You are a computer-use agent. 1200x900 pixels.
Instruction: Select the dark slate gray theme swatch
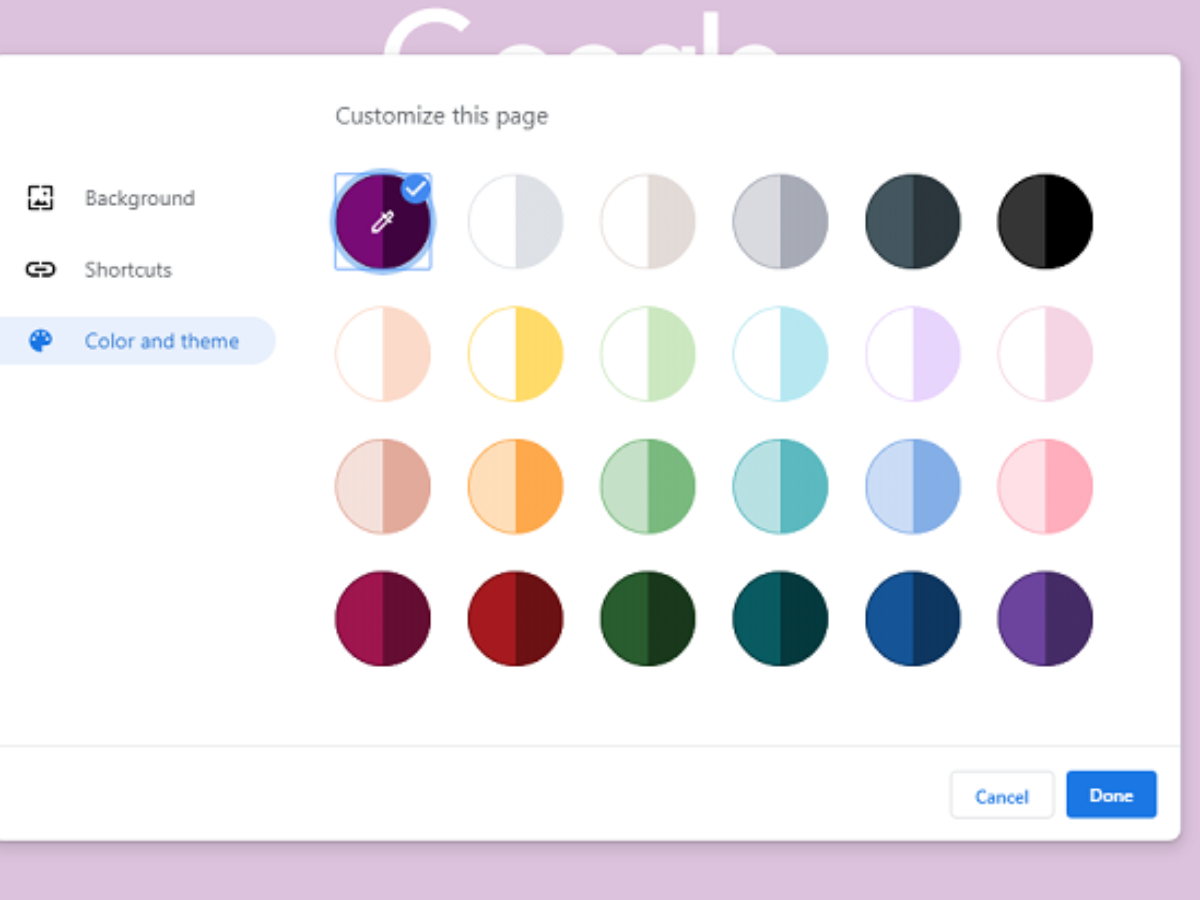point(913,222)
